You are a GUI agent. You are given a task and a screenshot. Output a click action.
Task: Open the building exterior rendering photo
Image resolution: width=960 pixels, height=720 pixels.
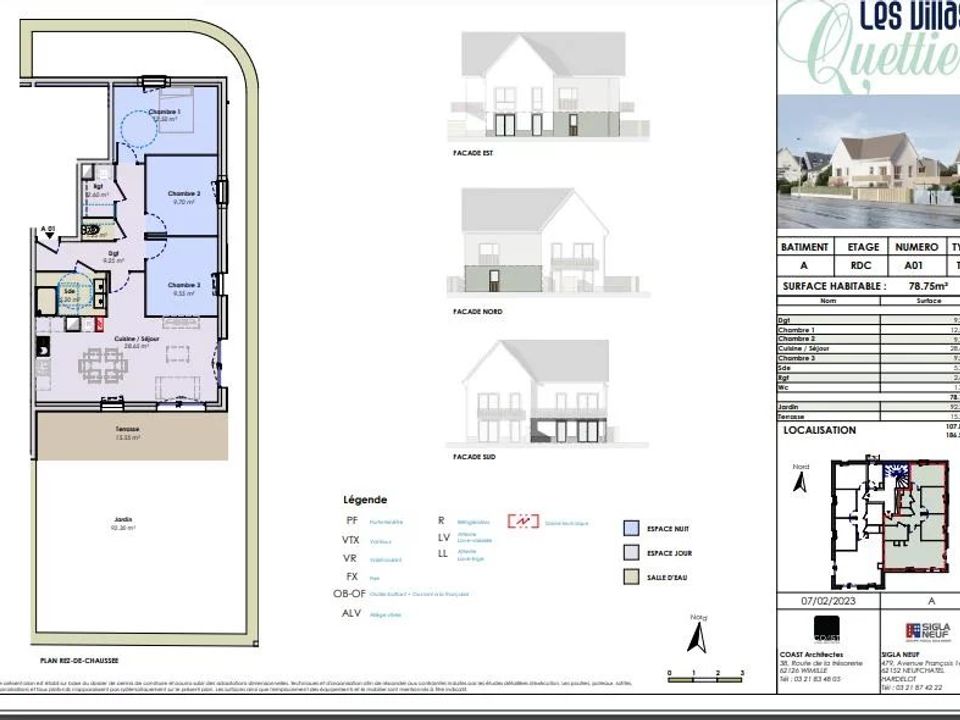[868, 162]
